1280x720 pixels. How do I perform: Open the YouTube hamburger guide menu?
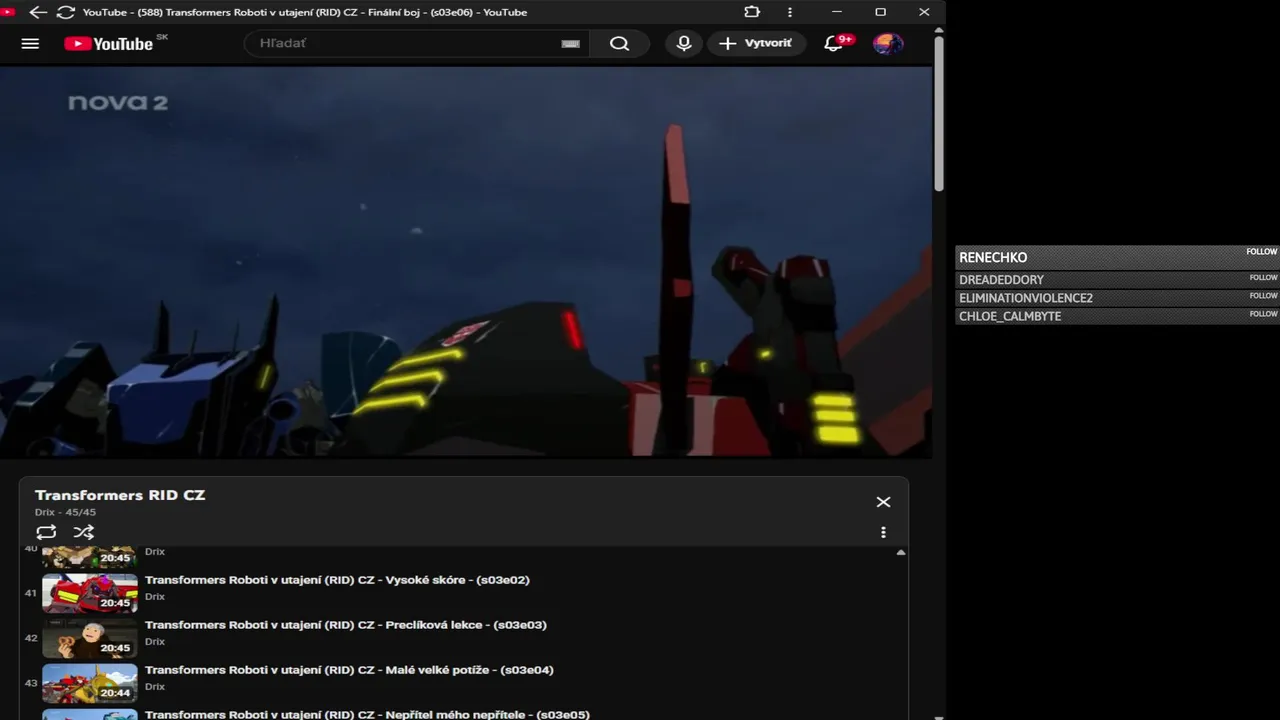click(30, 44)
